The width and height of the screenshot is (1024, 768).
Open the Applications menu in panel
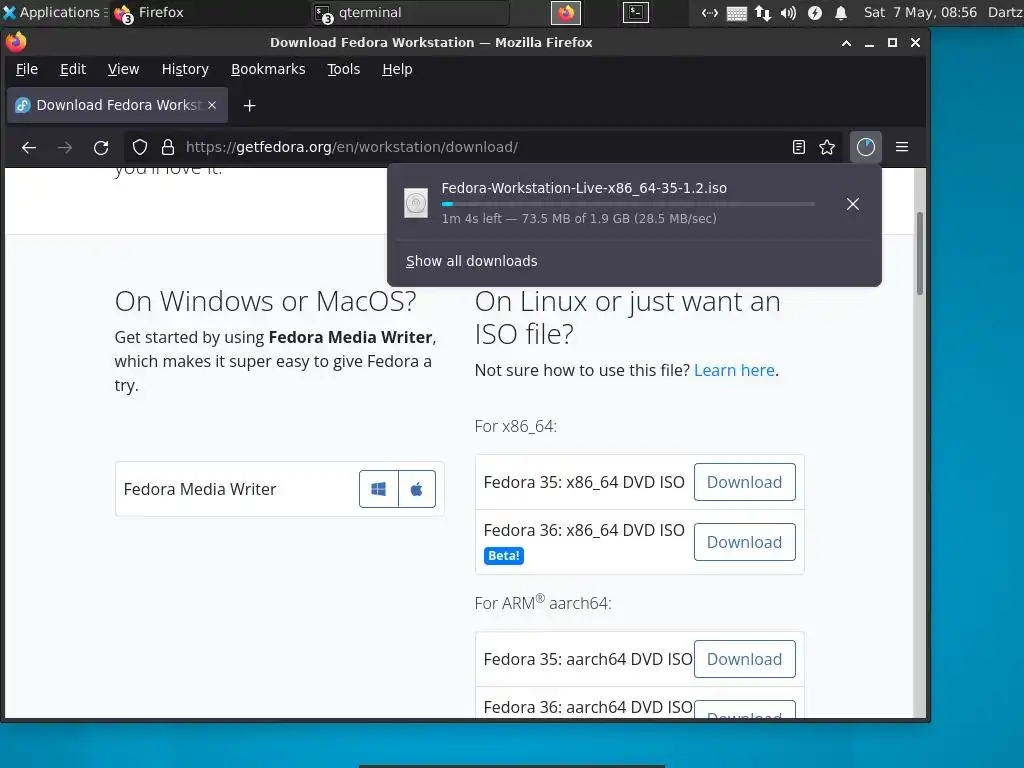[x=54, y=12]
